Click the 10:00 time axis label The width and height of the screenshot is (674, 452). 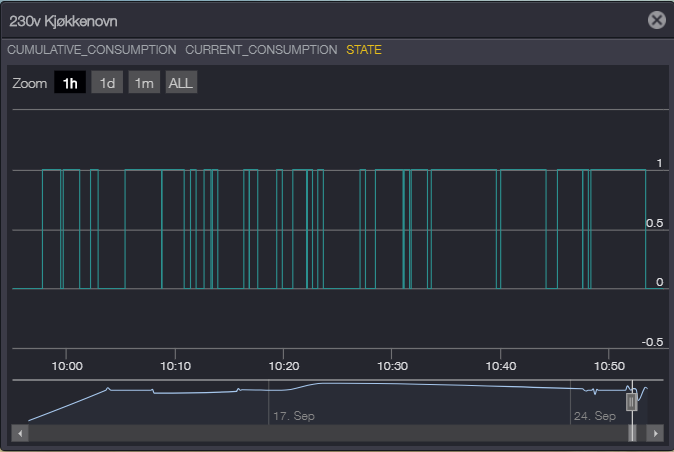tap(67, 366)
